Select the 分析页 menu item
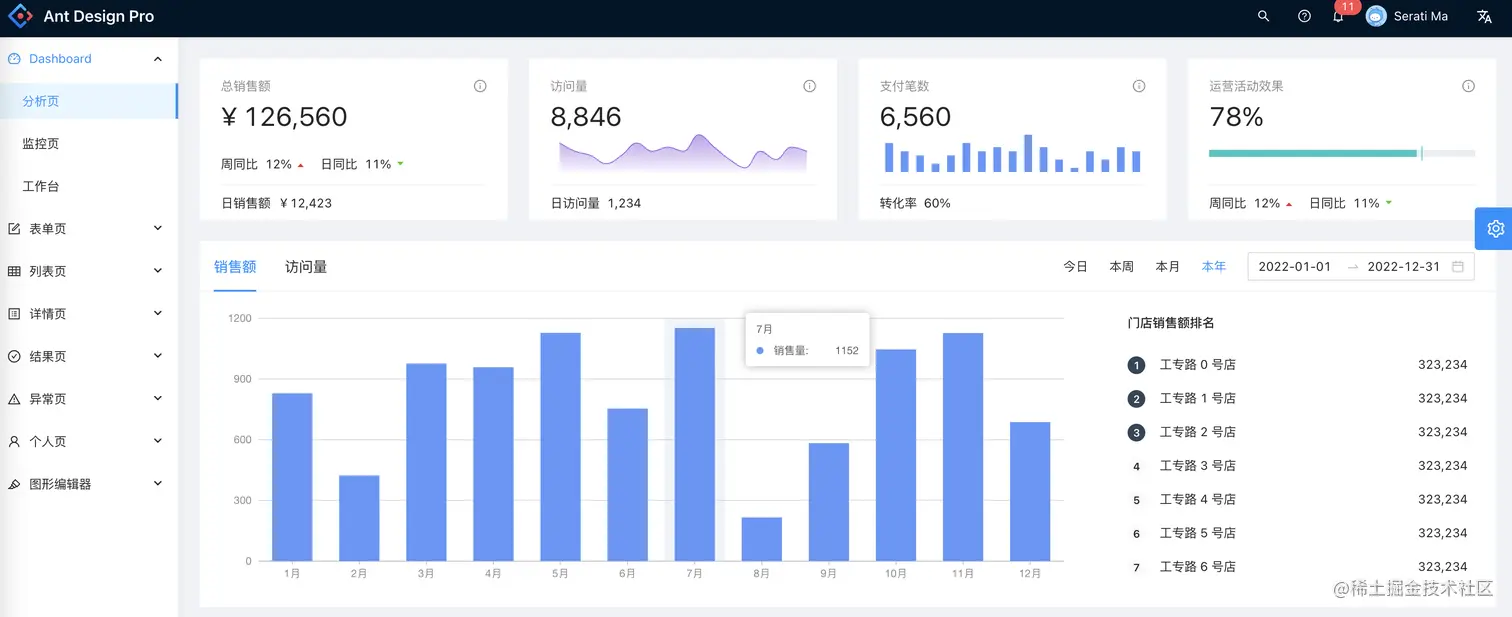Image resolution: width=1512 pixels, height=617 pixels. 89,101
